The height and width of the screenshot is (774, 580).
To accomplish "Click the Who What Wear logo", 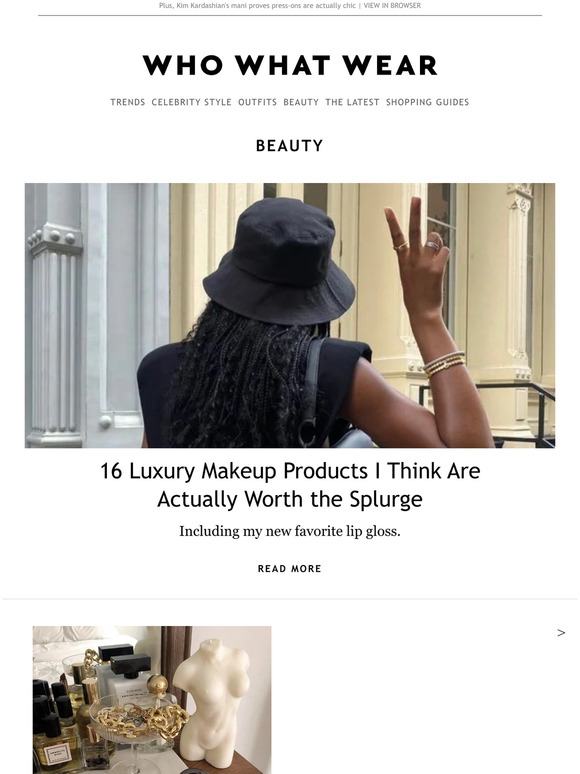I will (x=290, y=65).
